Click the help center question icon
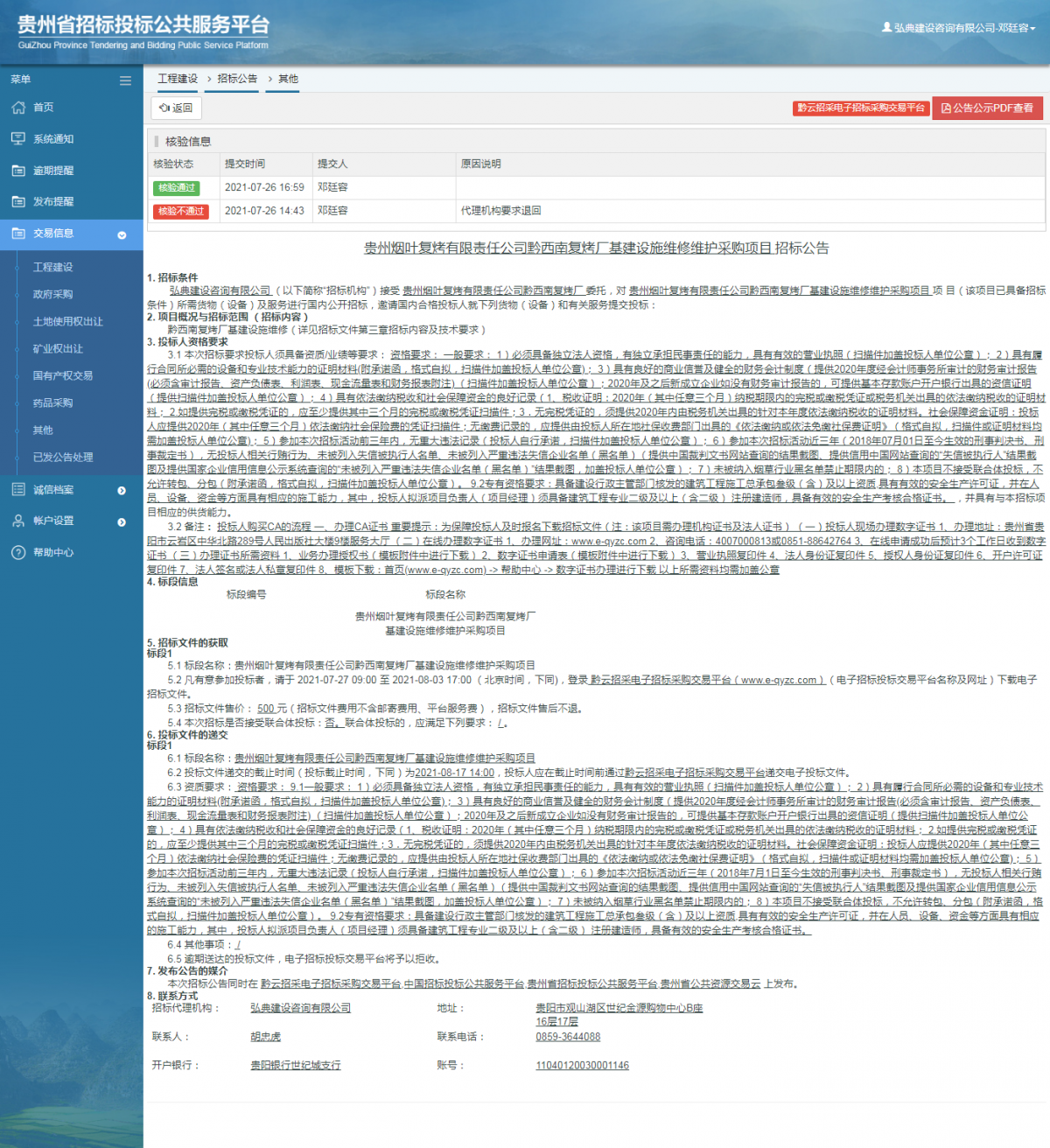1050x1148 pixels. (18, 552)
